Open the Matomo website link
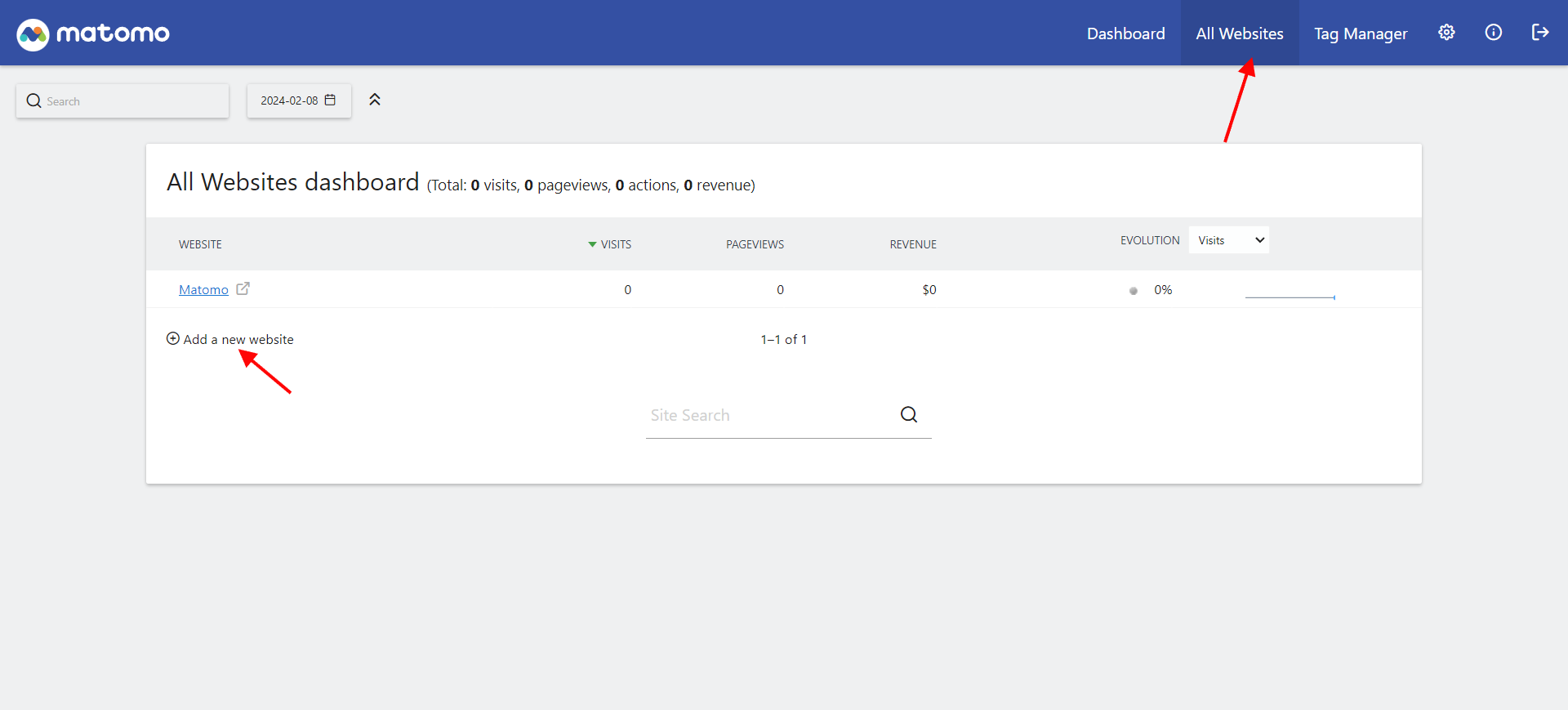Screen dimensions: 1568x710 pyautogui.click(x=203, y=289)
